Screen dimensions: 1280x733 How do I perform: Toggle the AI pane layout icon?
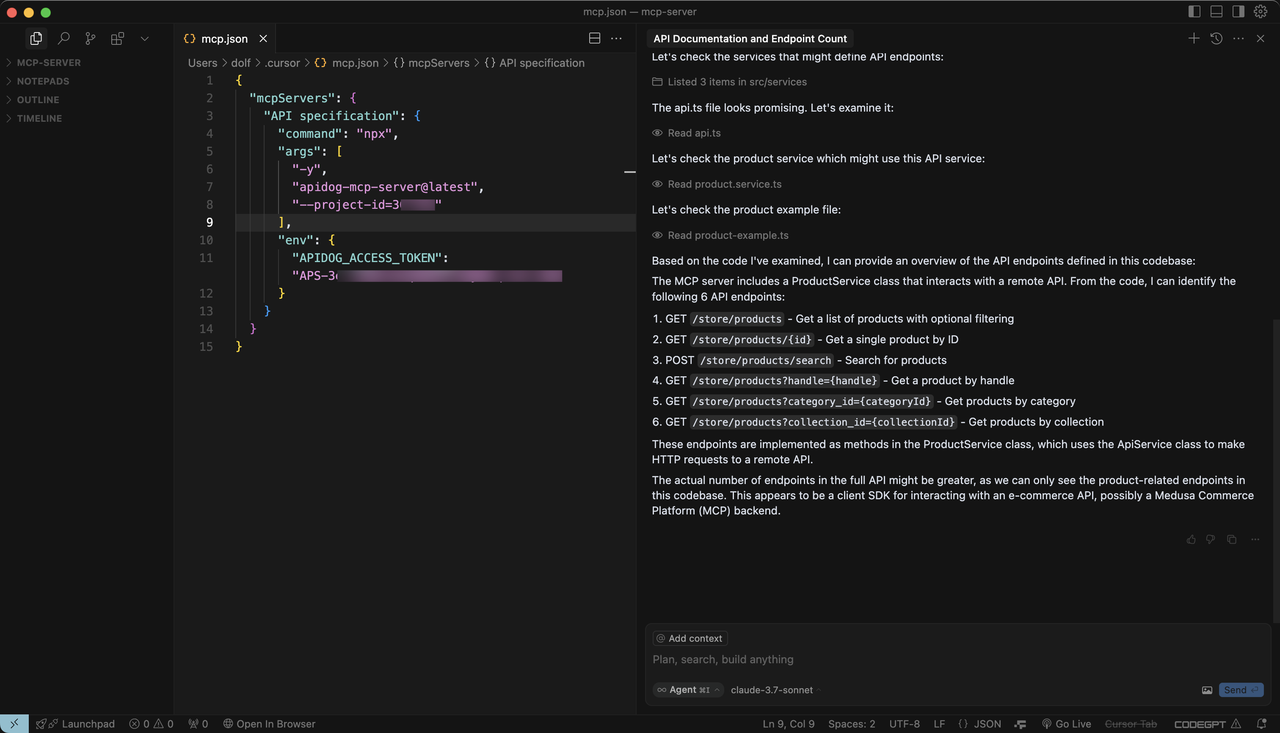point(1238,12)
